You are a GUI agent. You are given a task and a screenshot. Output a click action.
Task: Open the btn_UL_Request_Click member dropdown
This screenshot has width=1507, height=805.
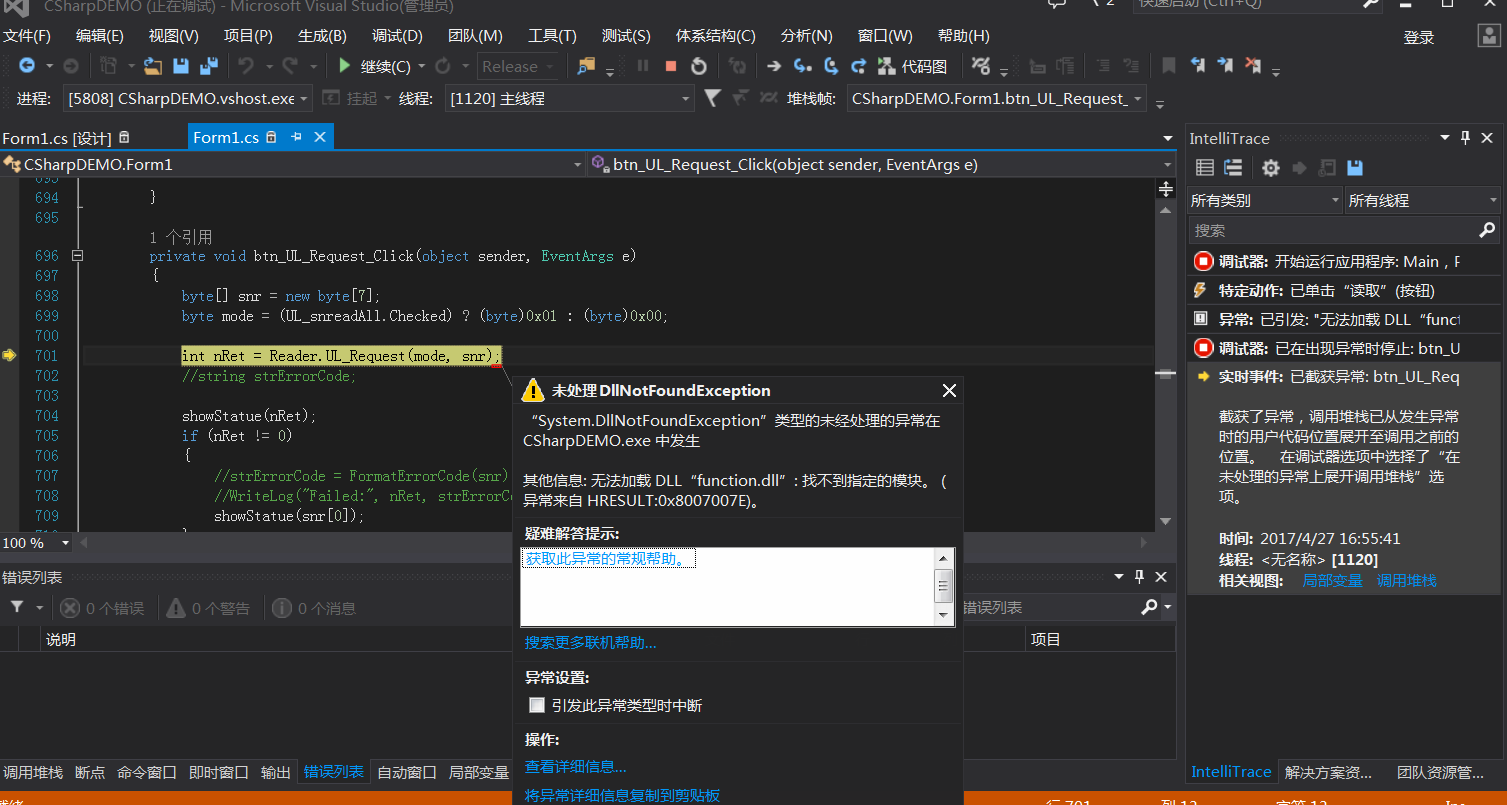click(883, 164)
